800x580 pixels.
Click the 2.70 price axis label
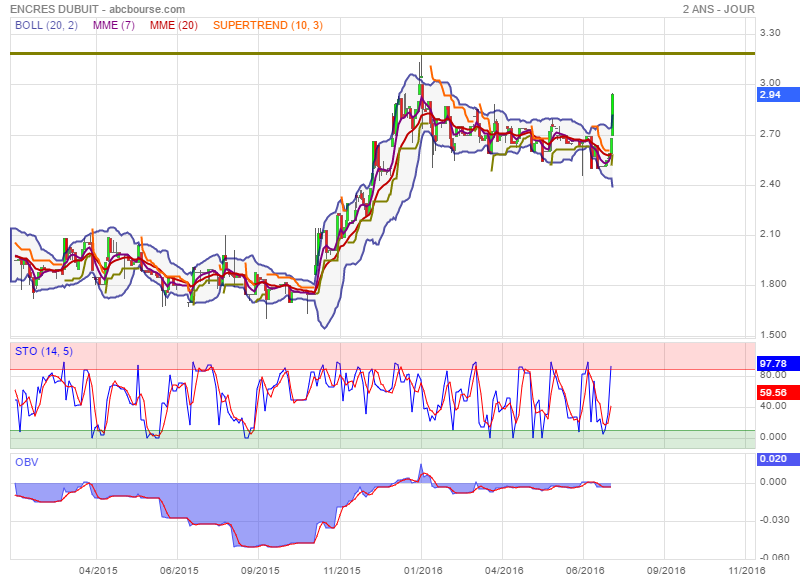(770, 134)
